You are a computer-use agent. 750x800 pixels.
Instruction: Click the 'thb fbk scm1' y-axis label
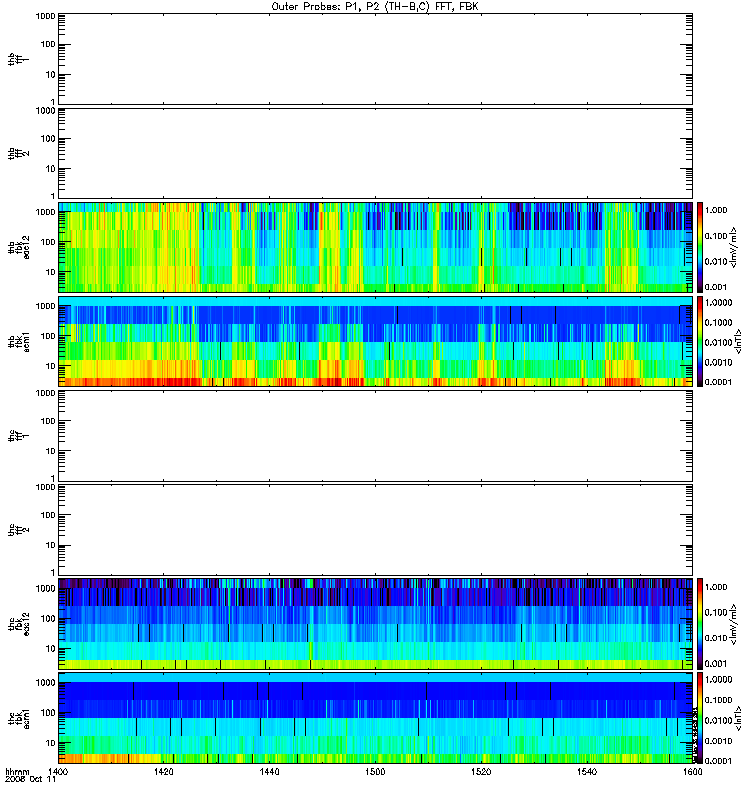pos(19,341)
